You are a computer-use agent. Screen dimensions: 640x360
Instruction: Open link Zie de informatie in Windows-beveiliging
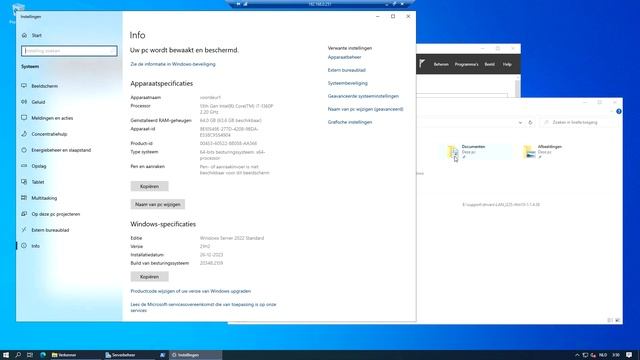(x=173, y=64)
